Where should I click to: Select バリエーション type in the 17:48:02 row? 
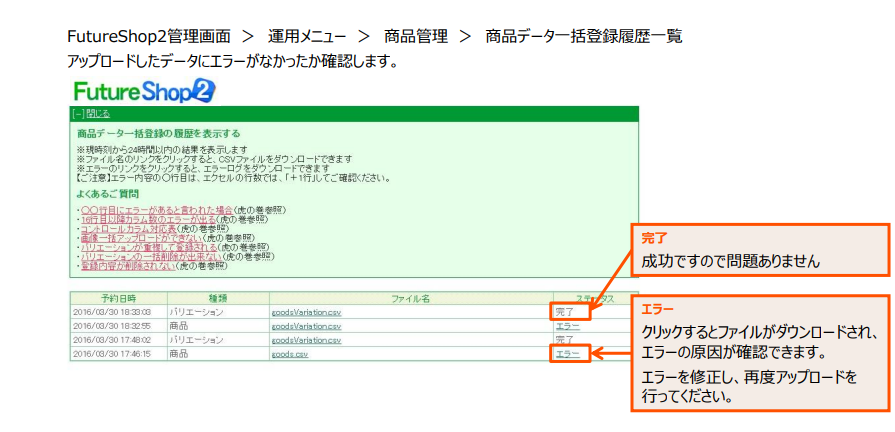pyautogui.click(x=196, y=340)
